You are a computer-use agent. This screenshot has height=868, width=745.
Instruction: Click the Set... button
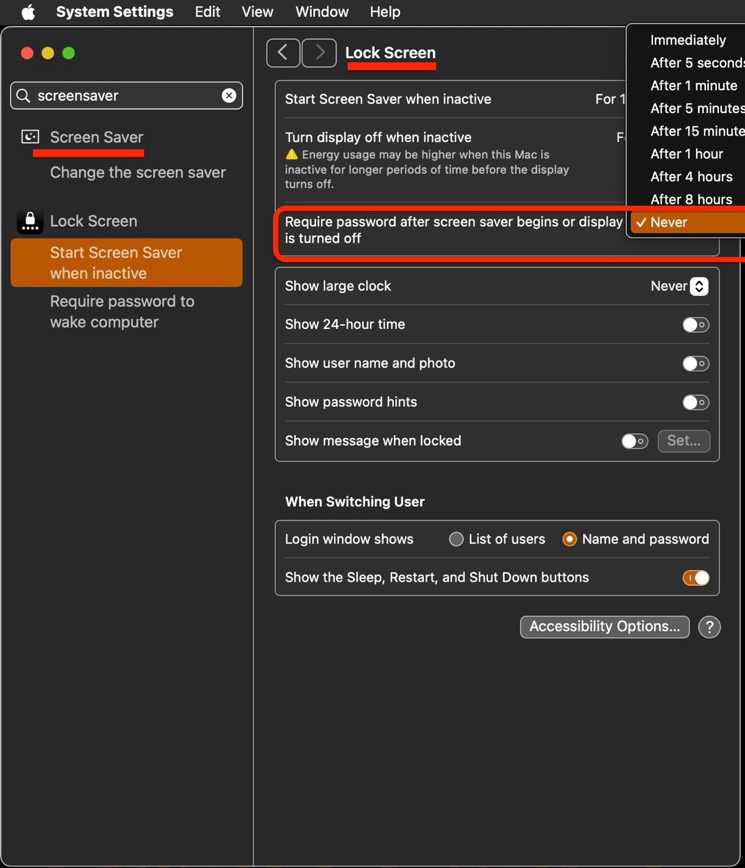click(684, 441)
